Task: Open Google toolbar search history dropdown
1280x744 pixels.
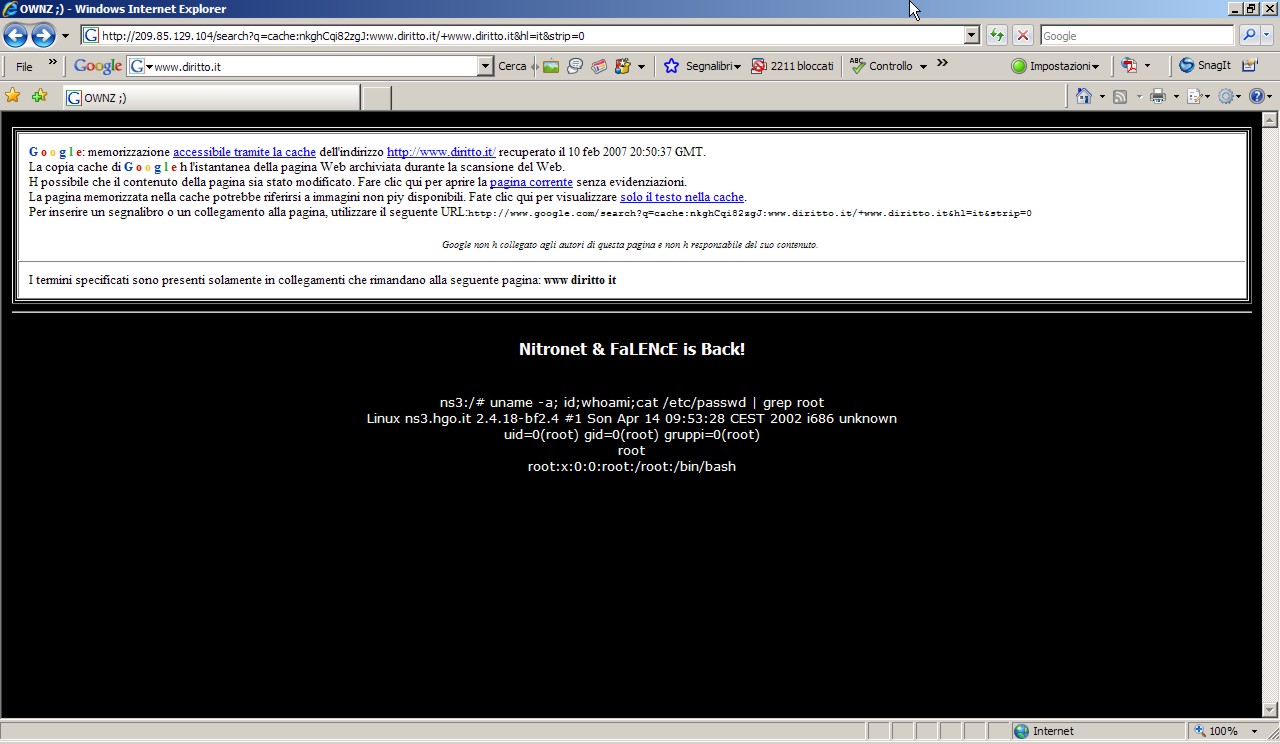Action: 486,66
